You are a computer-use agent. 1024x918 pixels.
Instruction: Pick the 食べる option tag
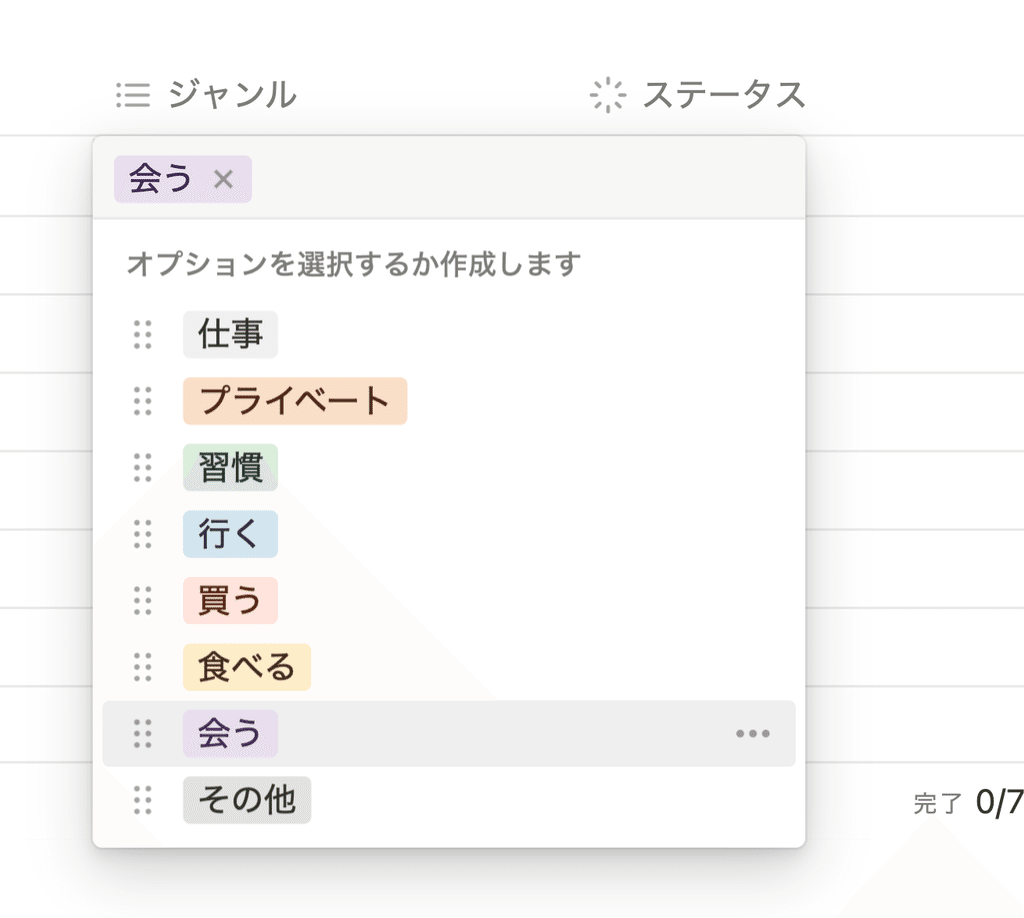click(247, 667)
